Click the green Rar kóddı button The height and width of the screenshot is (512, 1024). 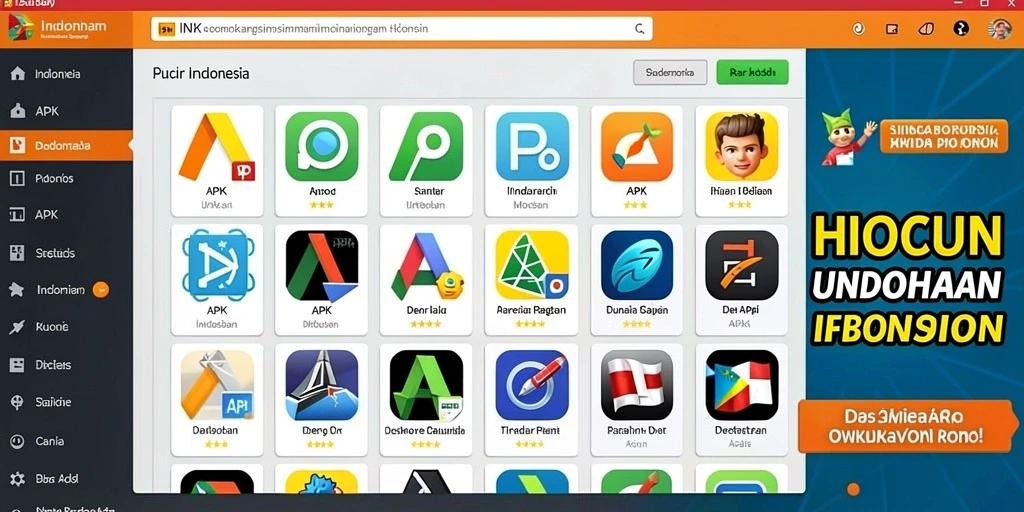click(x=752, y=72)
